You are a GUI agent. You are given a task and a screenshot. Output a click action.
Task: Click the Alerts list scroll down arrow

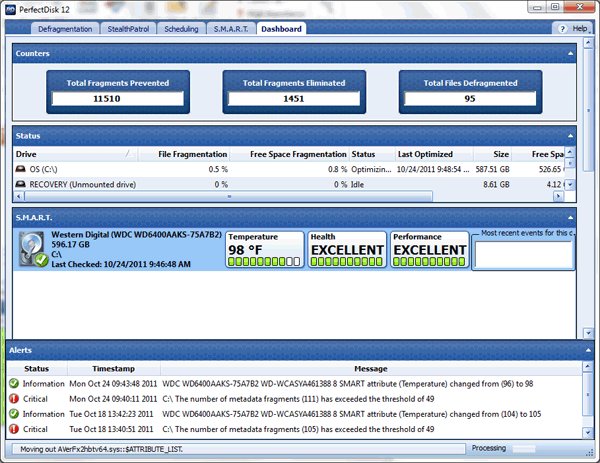(x=588, y=433)
